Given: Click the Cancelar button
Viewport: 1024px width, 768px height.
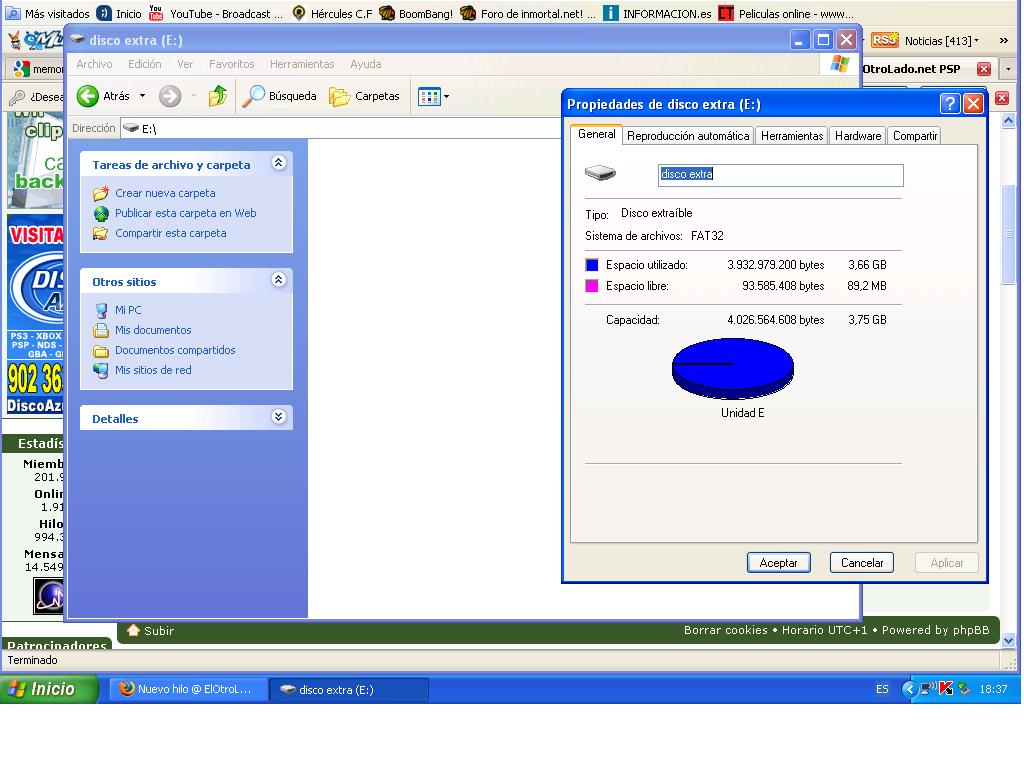Looking at the screenshot, I should (x=861, y=563).
